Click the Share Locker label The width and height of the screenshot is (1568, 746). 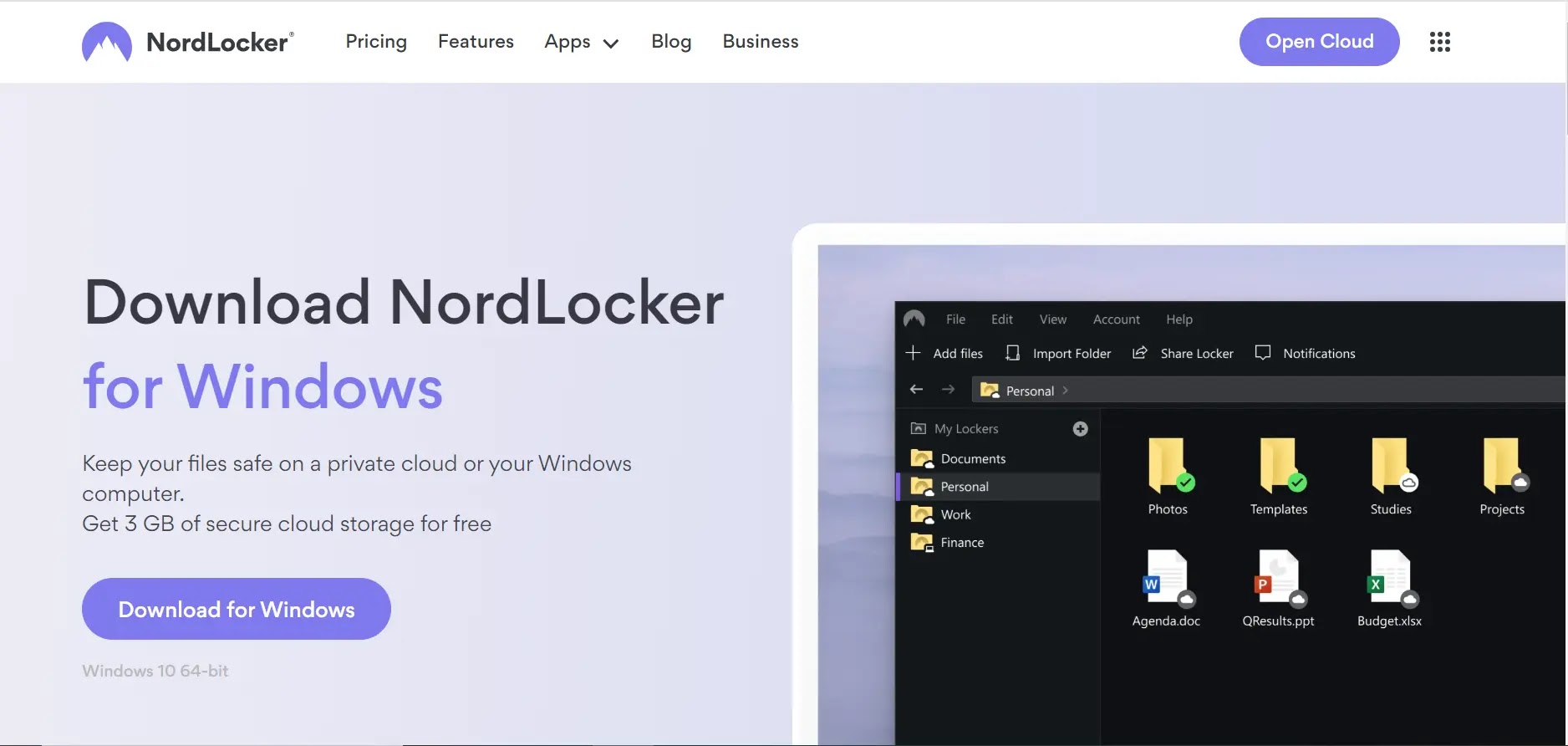1197,354
